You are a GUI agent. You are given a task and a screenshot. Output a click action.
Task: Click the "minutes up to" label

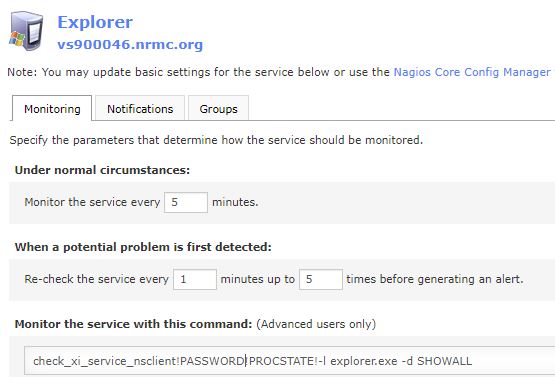(x=258, y=279)
